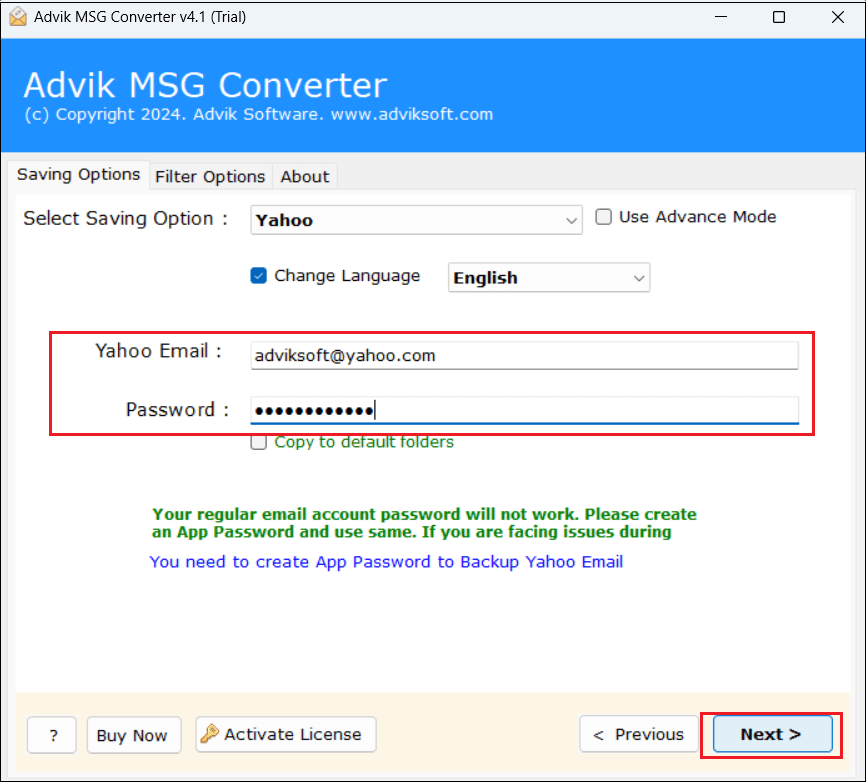Go back using the Previous button
This screenshot has height=782, width=866.
638,734
